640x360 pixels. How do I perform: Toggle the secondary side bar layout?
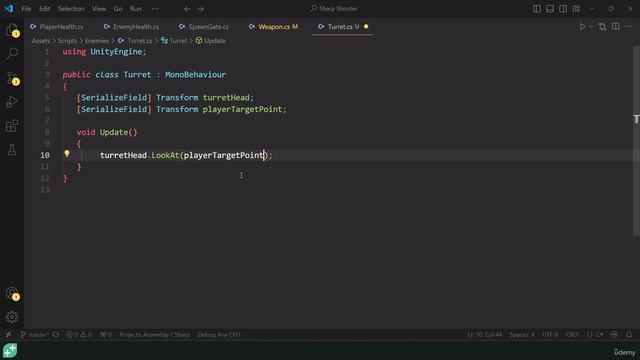point(563,9)
